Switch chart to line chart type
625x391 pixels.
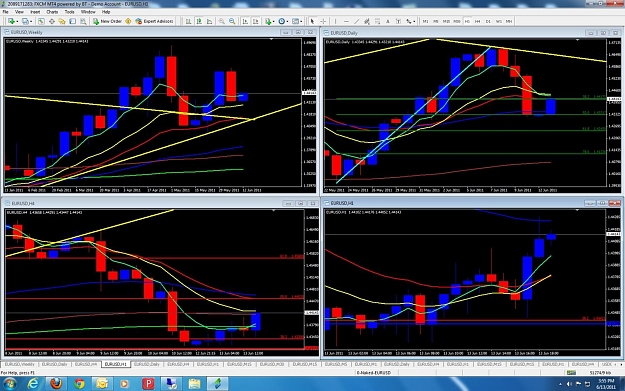(x=209, y=21)
